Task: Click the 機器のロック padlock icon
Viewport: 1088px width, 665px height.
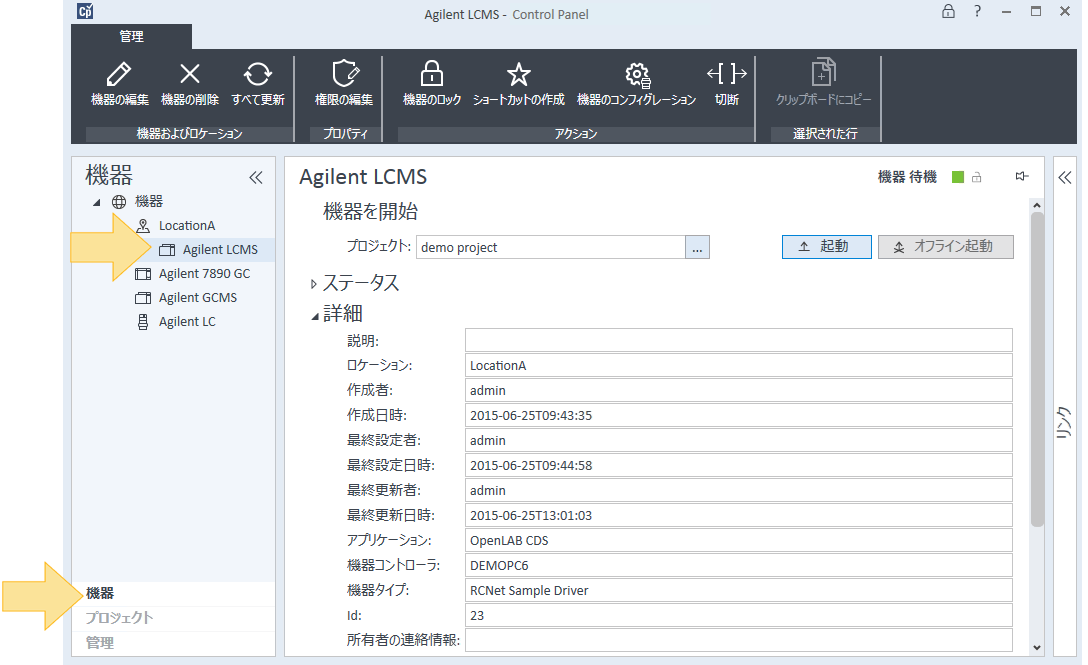Action: click(432, 73)
